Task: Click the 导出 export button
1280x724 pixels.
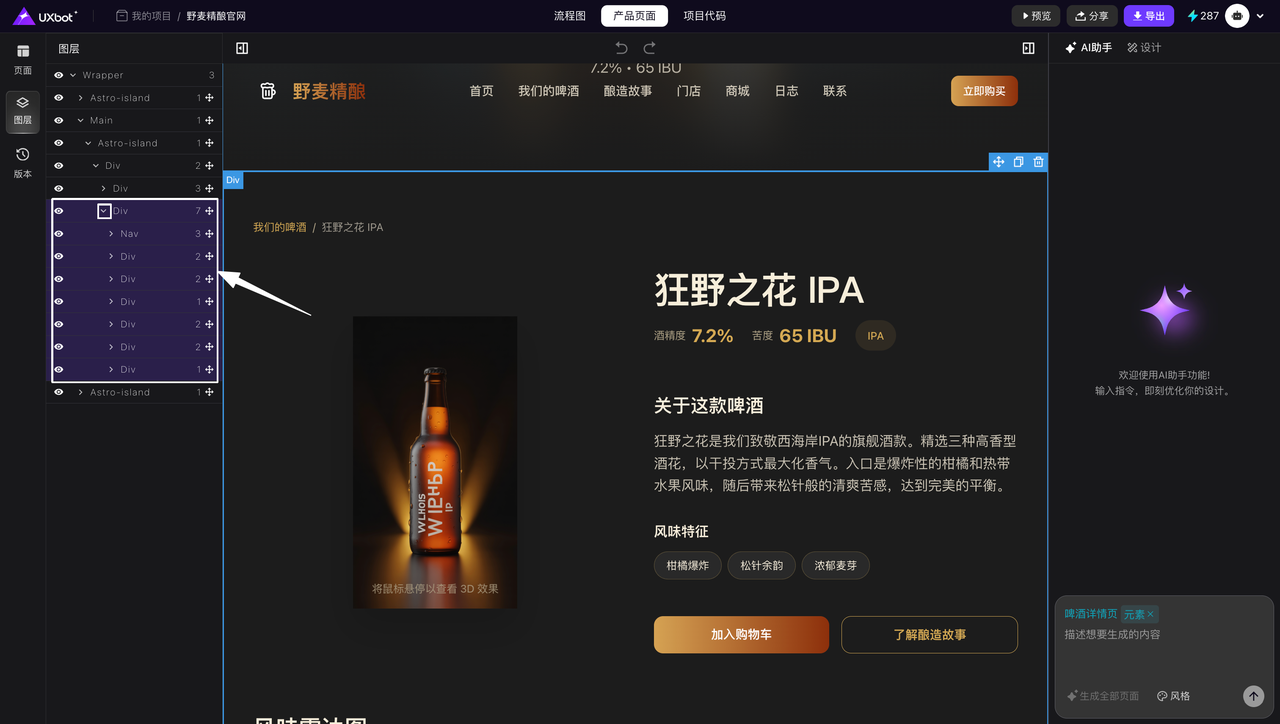Action: coord(1148,16)
